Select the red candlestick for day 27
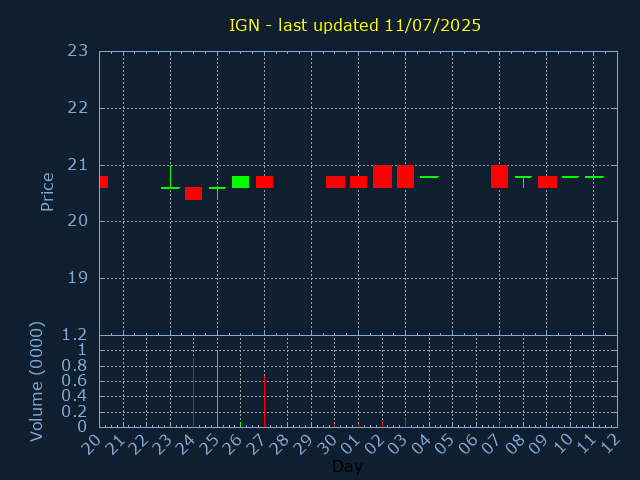The height and width of the screenshot is (480, 640). [x=264, y=182]
